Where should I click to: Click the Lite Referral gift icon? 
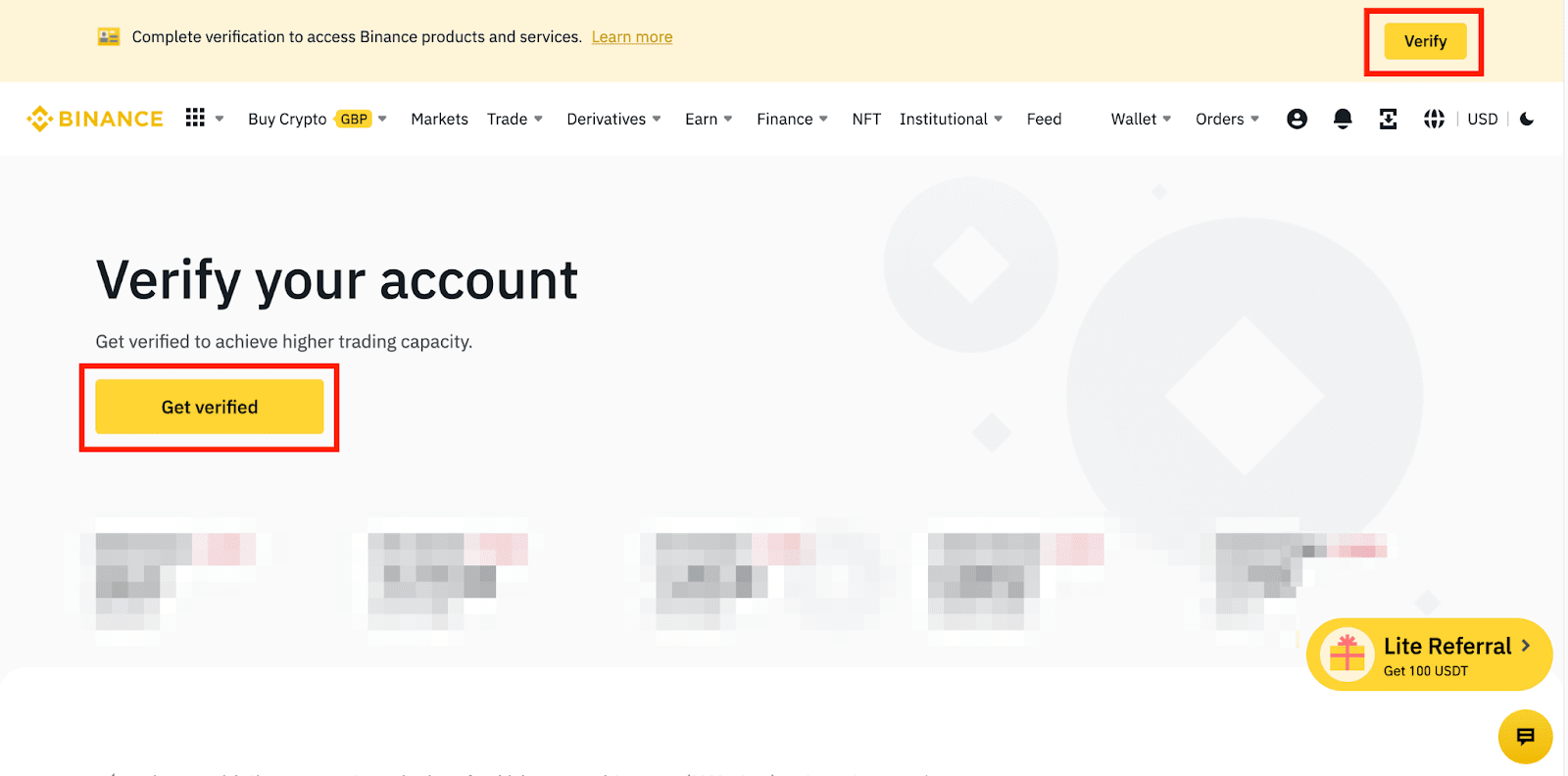[1347, 655]
